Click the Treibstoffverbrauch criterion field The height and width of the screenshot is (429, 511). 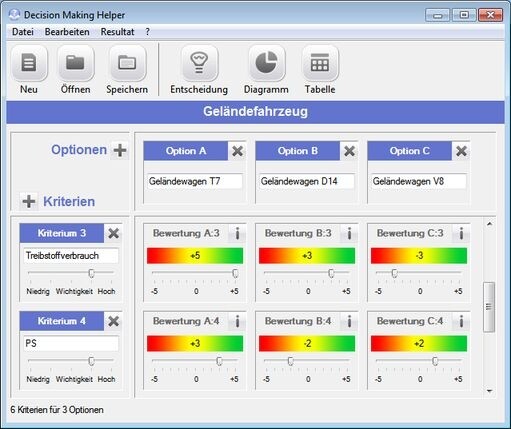(71, 256)
